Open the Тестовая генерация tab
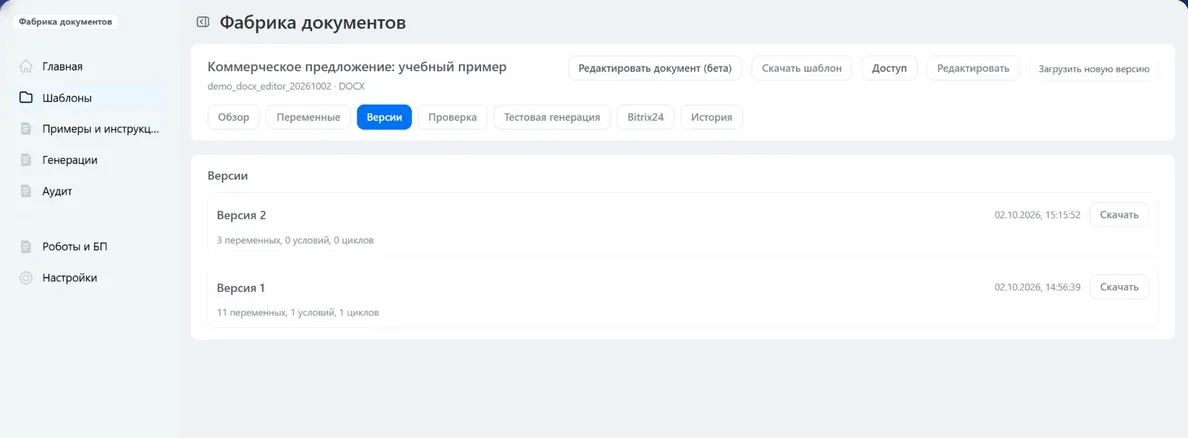 pos(552,117)
